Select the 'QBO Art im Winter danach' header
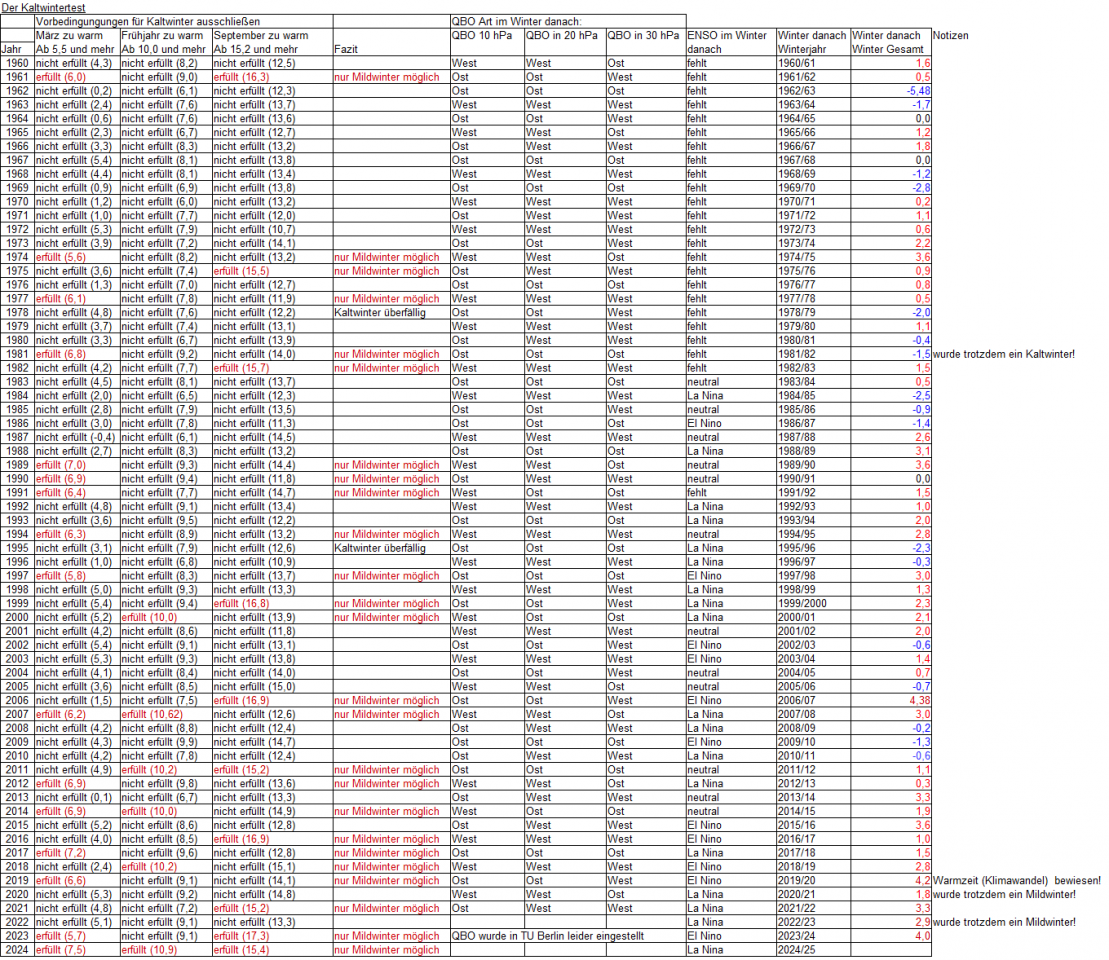The width and height of the screenshot is (1109, 960). 516,21
